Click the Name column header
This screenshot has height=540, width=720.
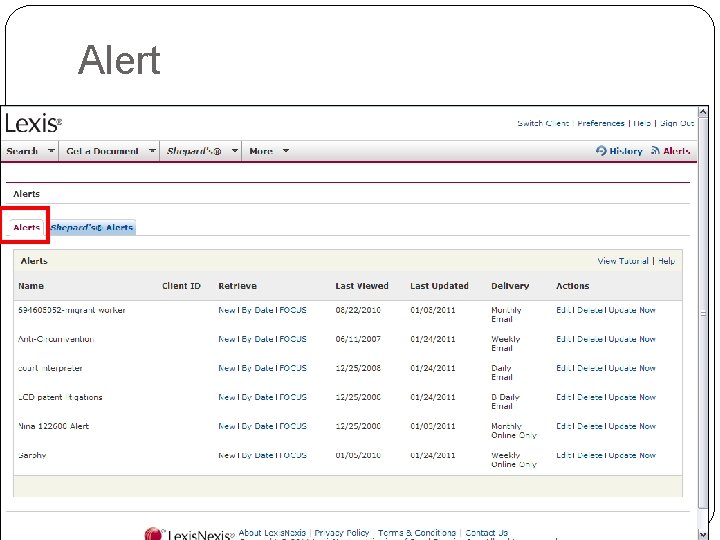(31, 286)
